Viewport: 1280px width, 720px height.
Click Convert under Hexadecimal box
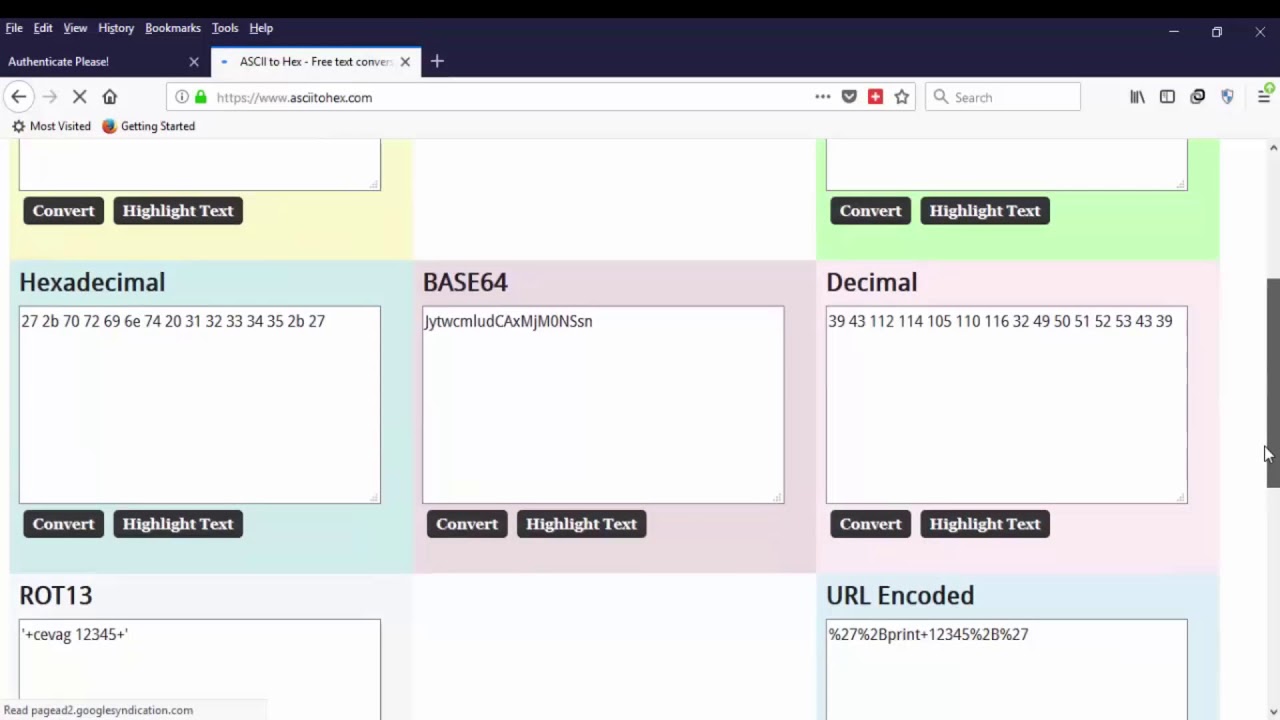(63, 524)
